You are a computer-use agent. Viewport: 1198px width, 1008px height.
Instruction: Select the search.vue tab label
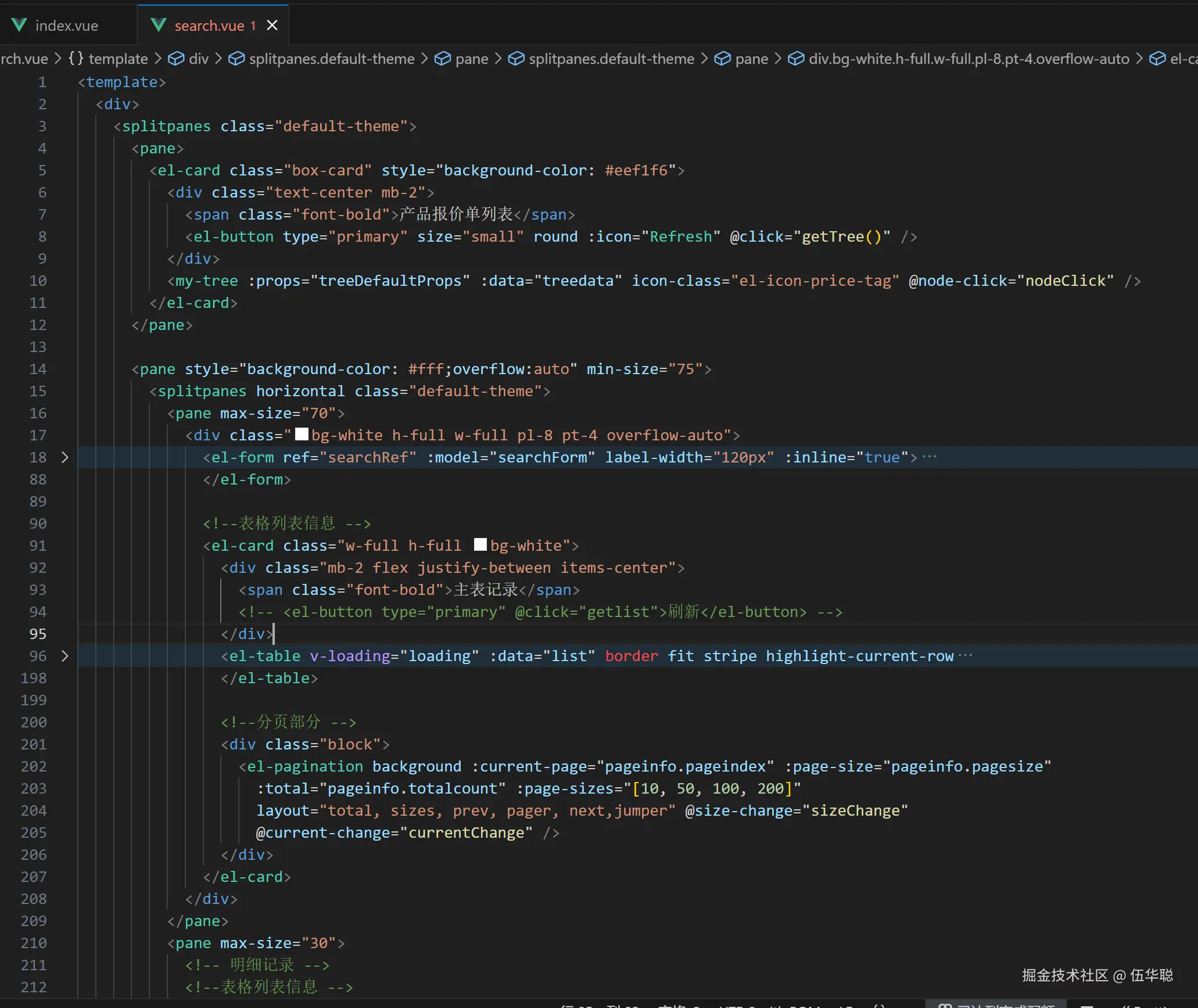[x=209, y=26]
